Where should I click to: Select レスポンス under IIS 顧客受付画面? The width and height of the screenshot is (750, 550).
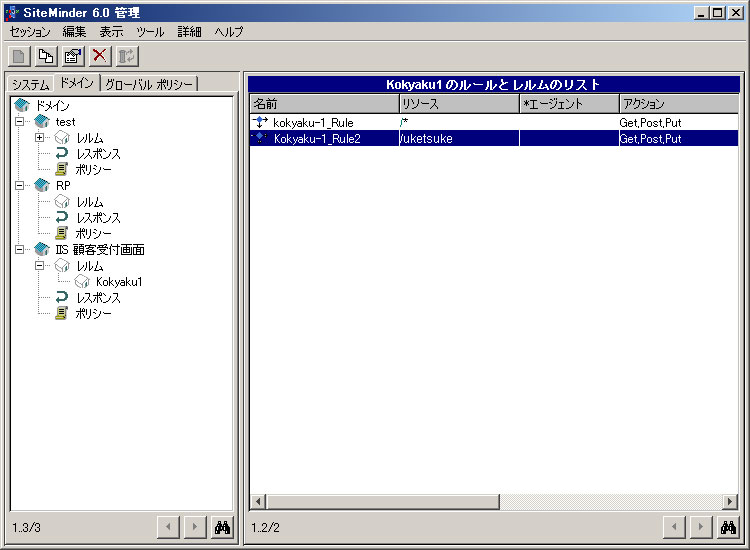99,297
